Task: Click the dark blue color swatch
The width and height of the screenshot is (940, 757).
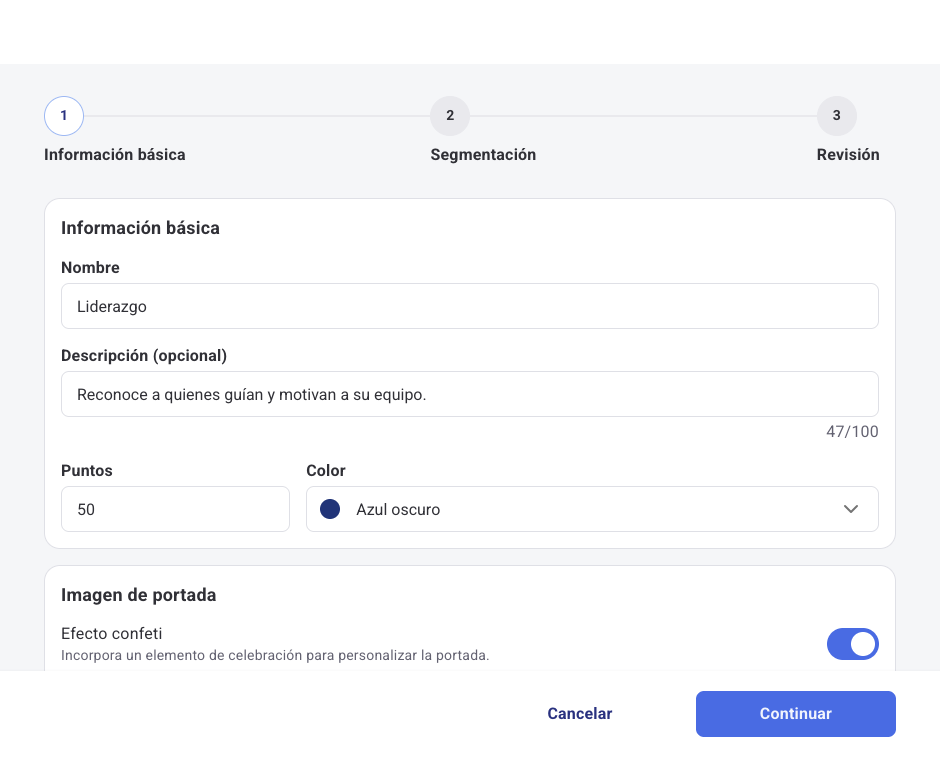Action: pos(330,509)
